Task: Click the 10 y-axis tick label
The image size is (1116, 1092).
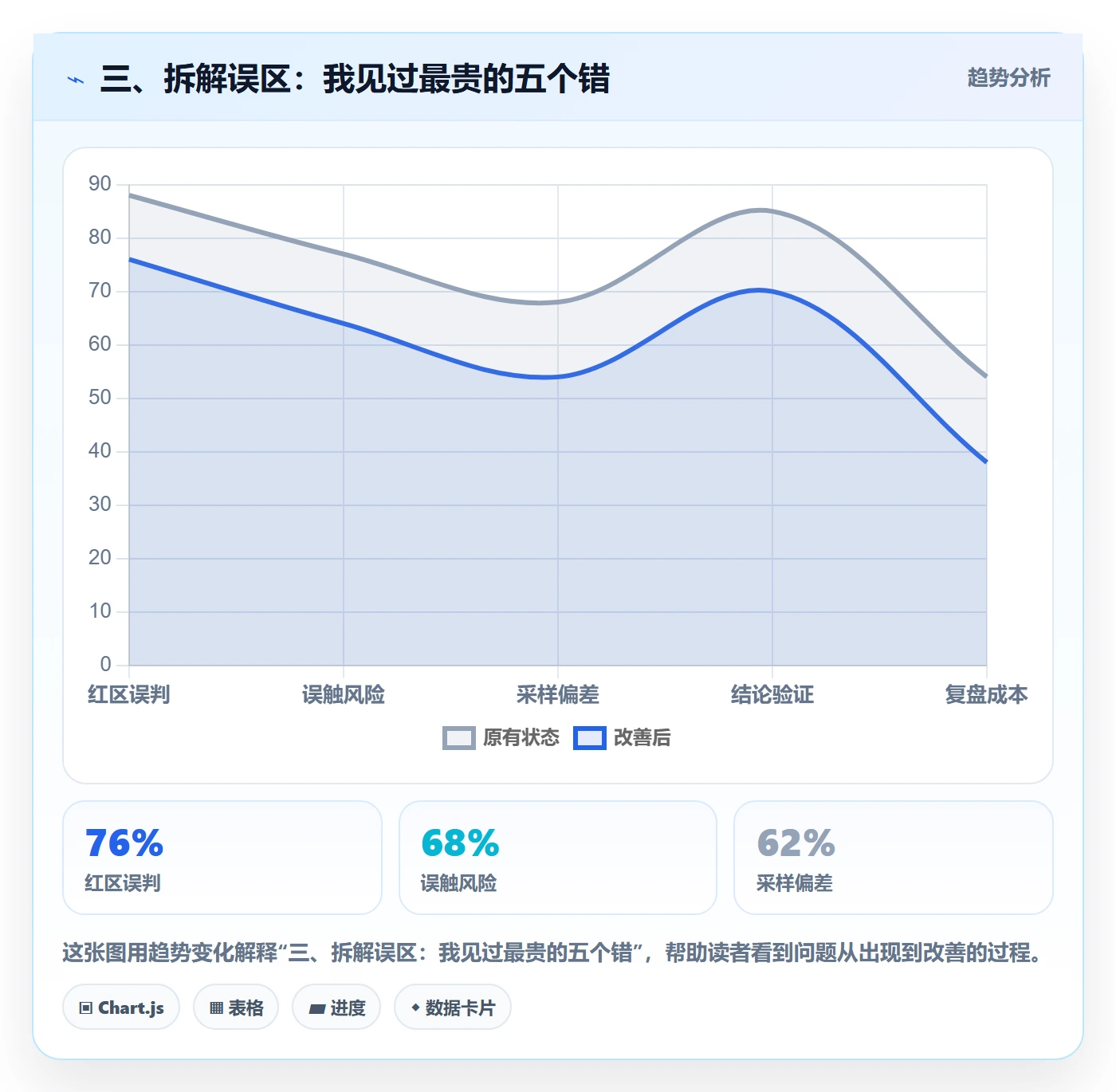Action: (100, 611)
